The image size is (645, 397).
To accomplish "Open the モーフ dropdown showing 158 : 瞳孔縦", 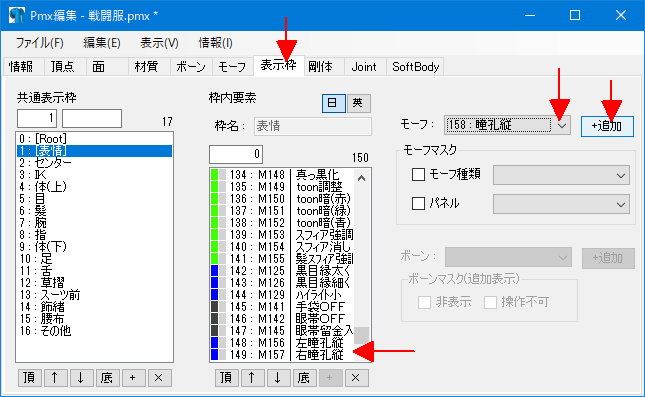I will click(x=507, y=125).
